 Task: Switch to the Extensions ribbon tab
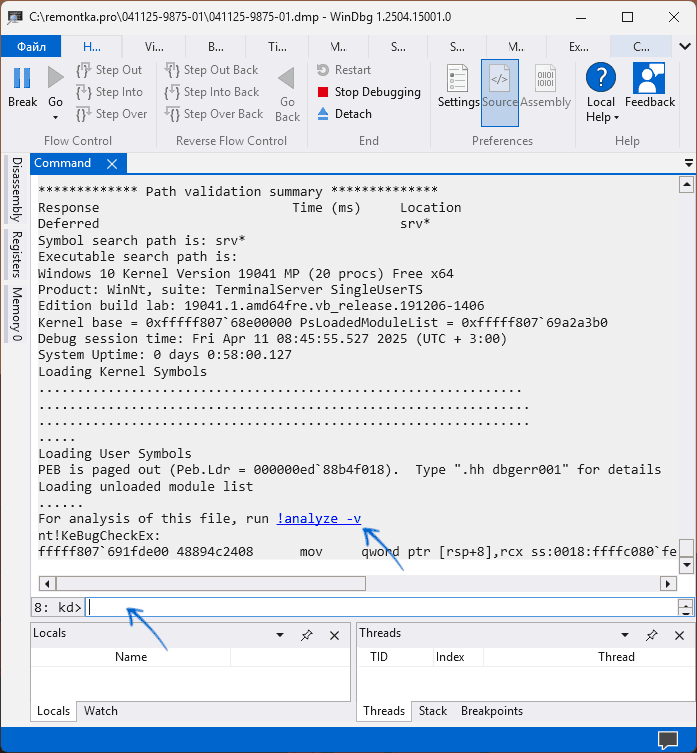(x=578, y=47)
